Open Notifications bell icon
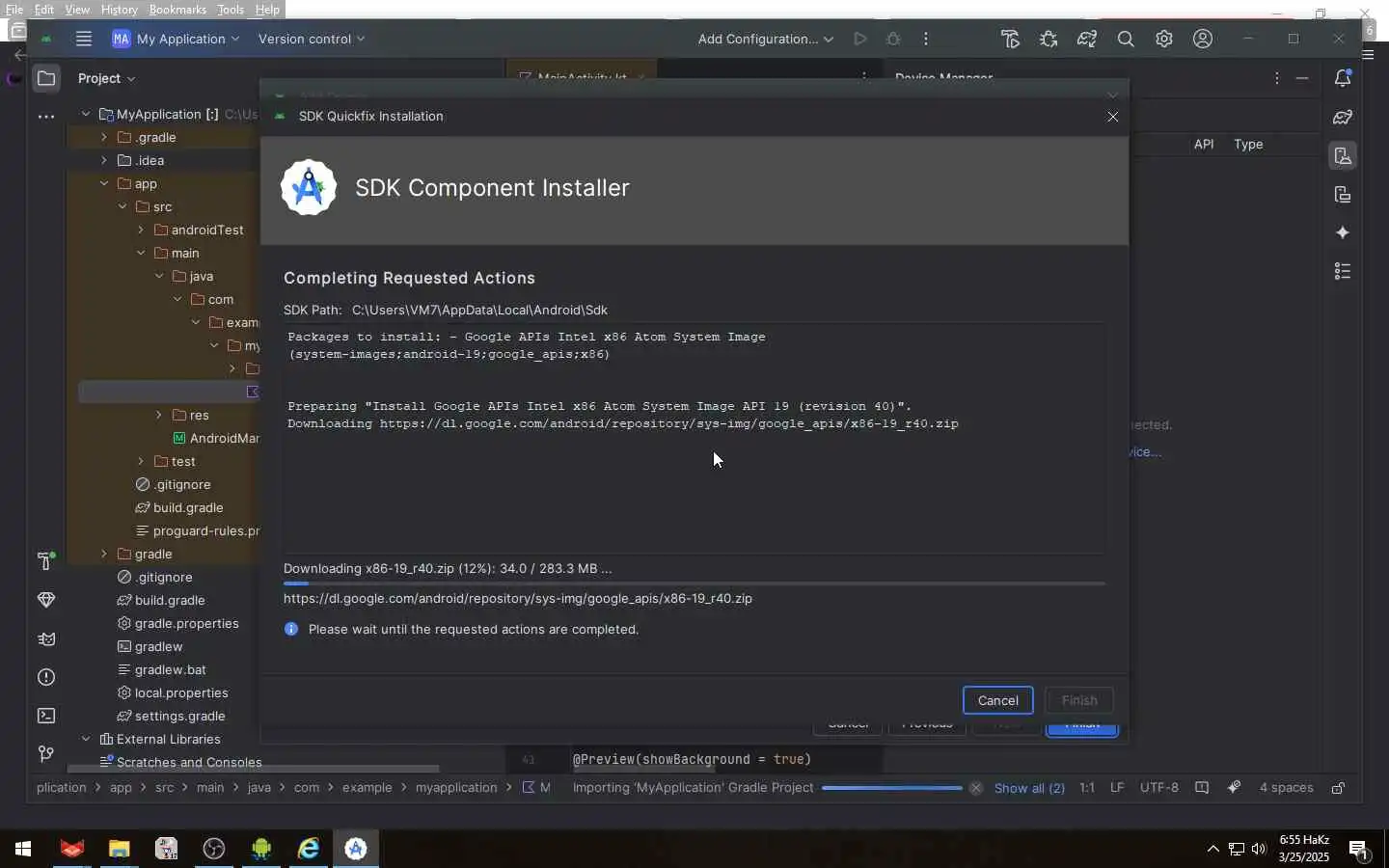Viewport: 1389px width, 868px height. [x=1343, y=78]
